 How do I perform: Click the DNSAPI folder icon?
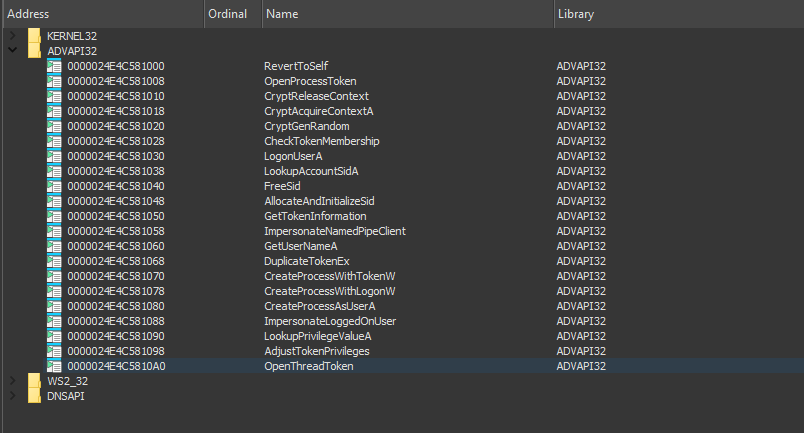pyautogui.click(x=34, y=396)
